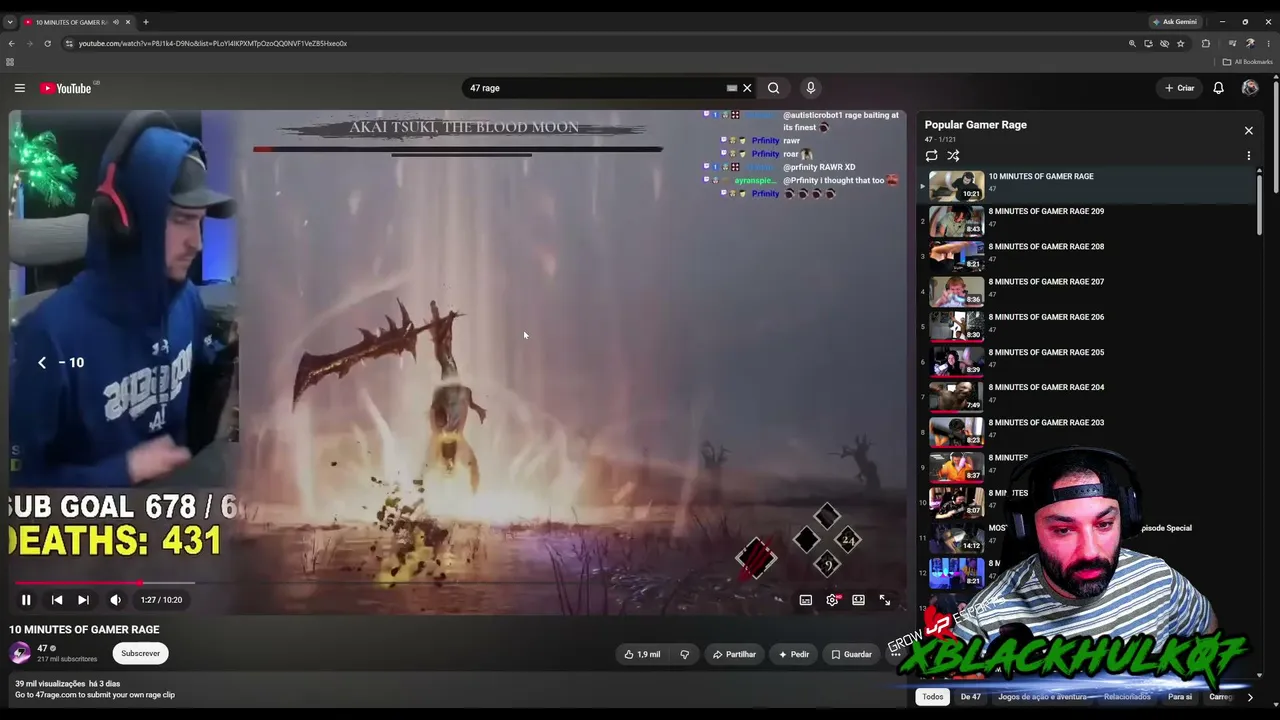Reload the page in Chrome
The height and width of the screenshot is (720, 1280).
click(x=47, y=44)
